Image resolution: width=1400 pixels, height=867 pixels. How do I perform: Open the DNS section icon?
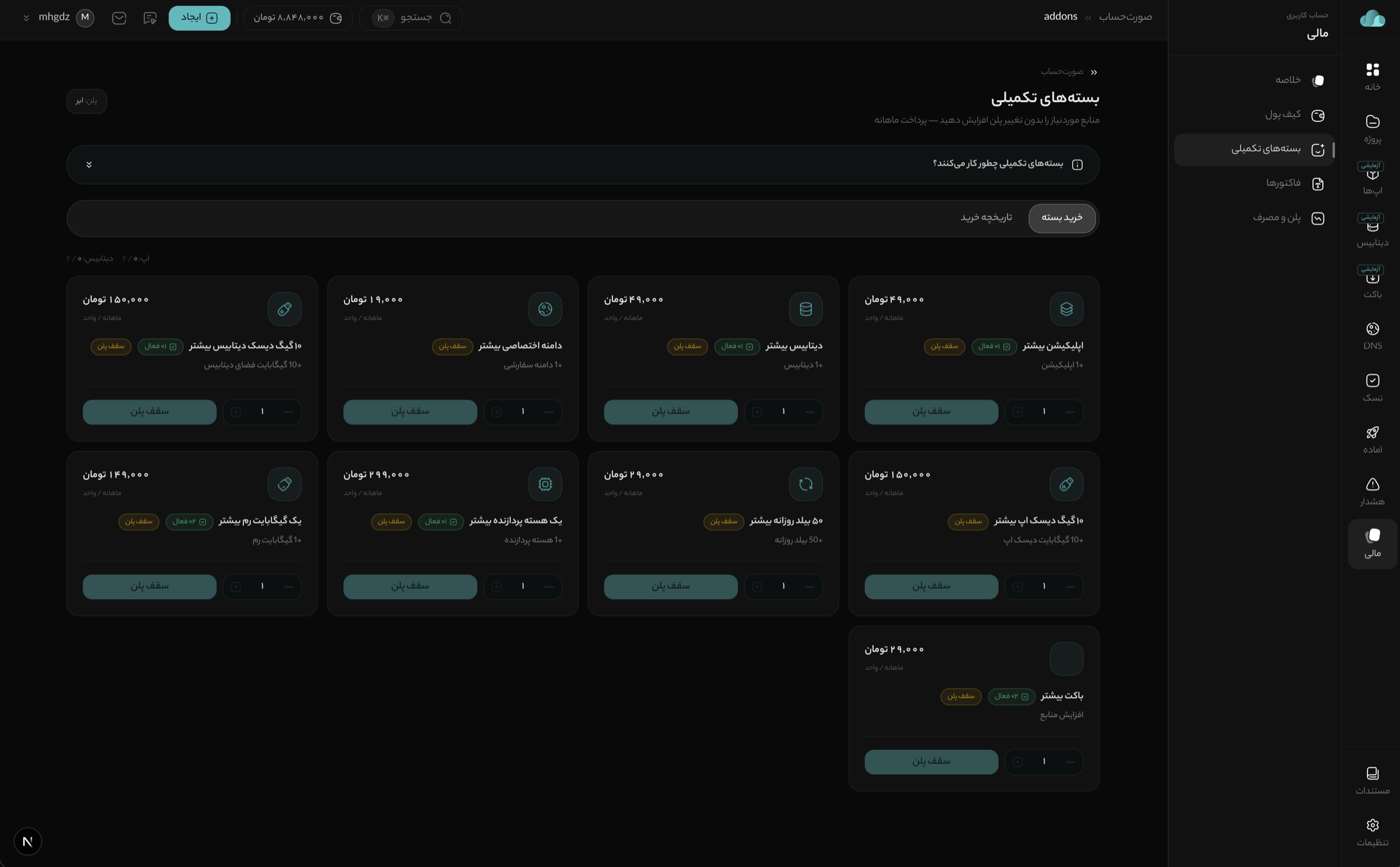coord(1372,335)
